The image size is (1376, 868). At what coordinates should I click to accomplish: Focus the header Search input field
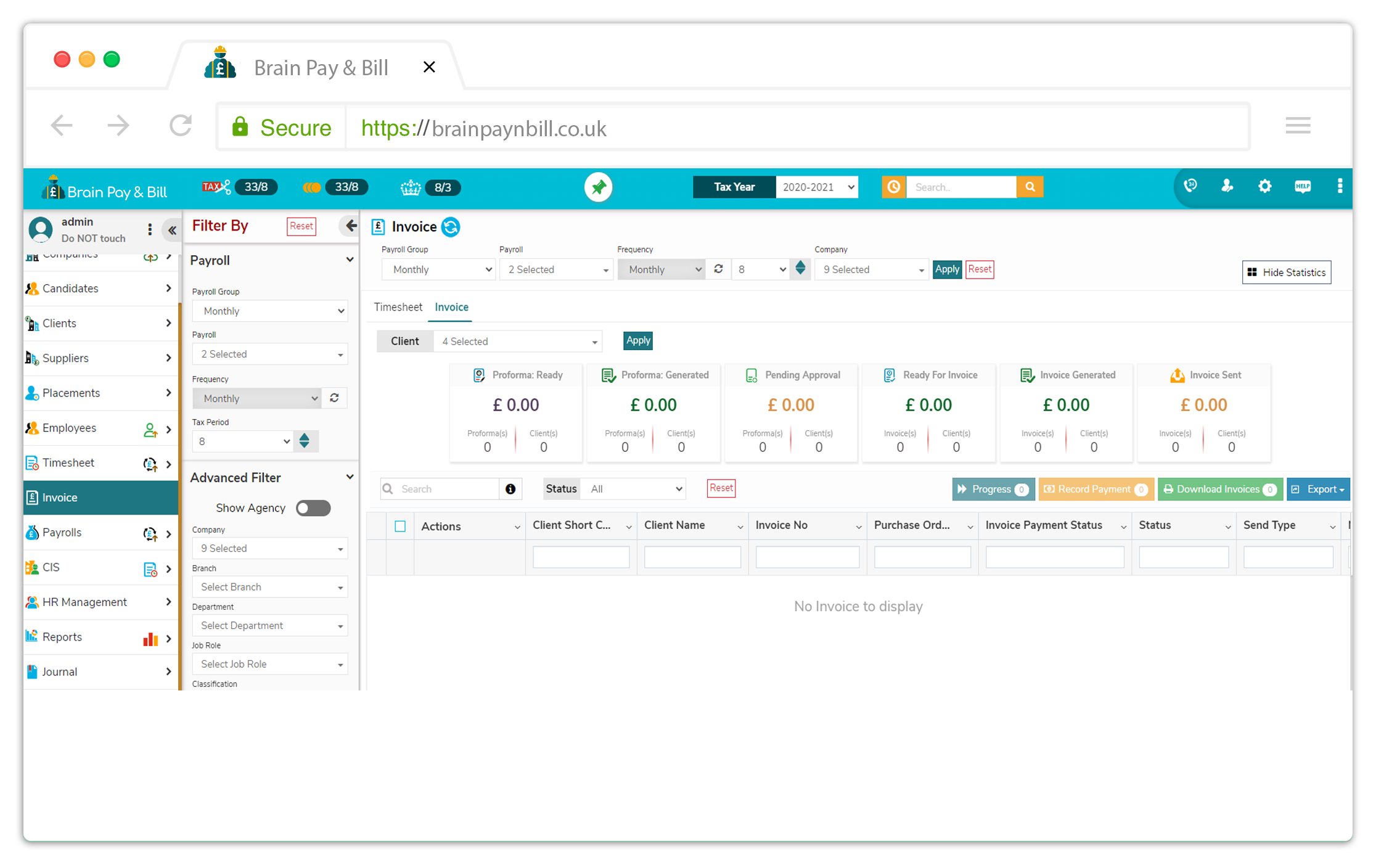pyautogui.click(x=961, y=187)
